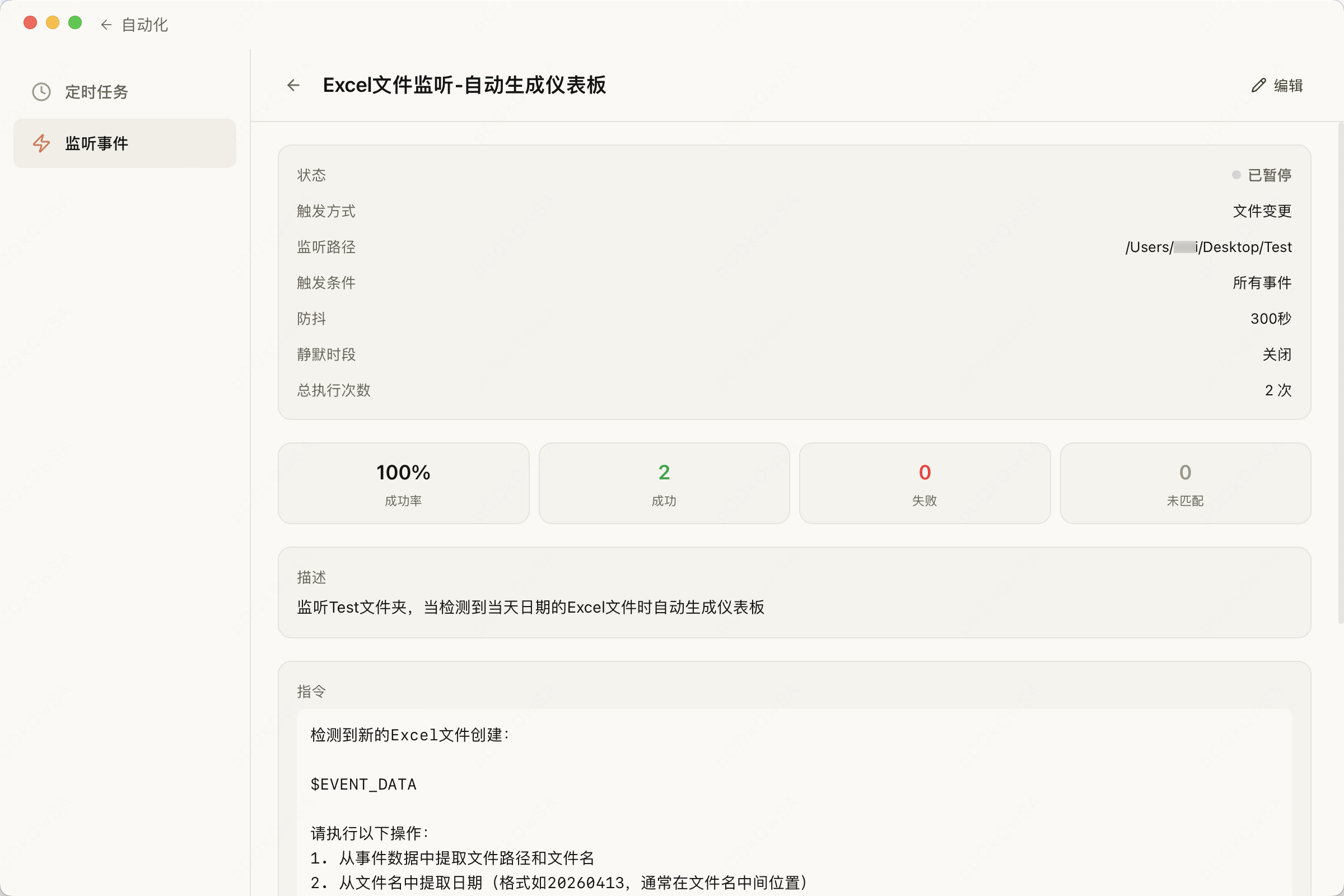Click the description text 监听Test文件夹
This screenshot has width=1344, height=896.
(x=530, y=607)
